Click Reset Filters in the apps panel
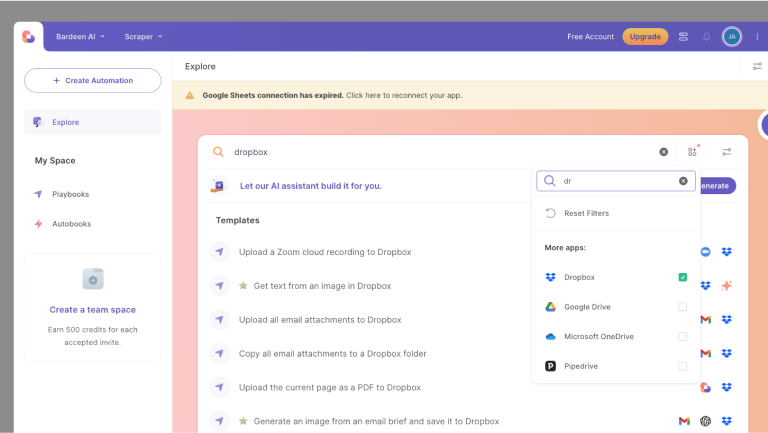 click(x=586, y=213)
